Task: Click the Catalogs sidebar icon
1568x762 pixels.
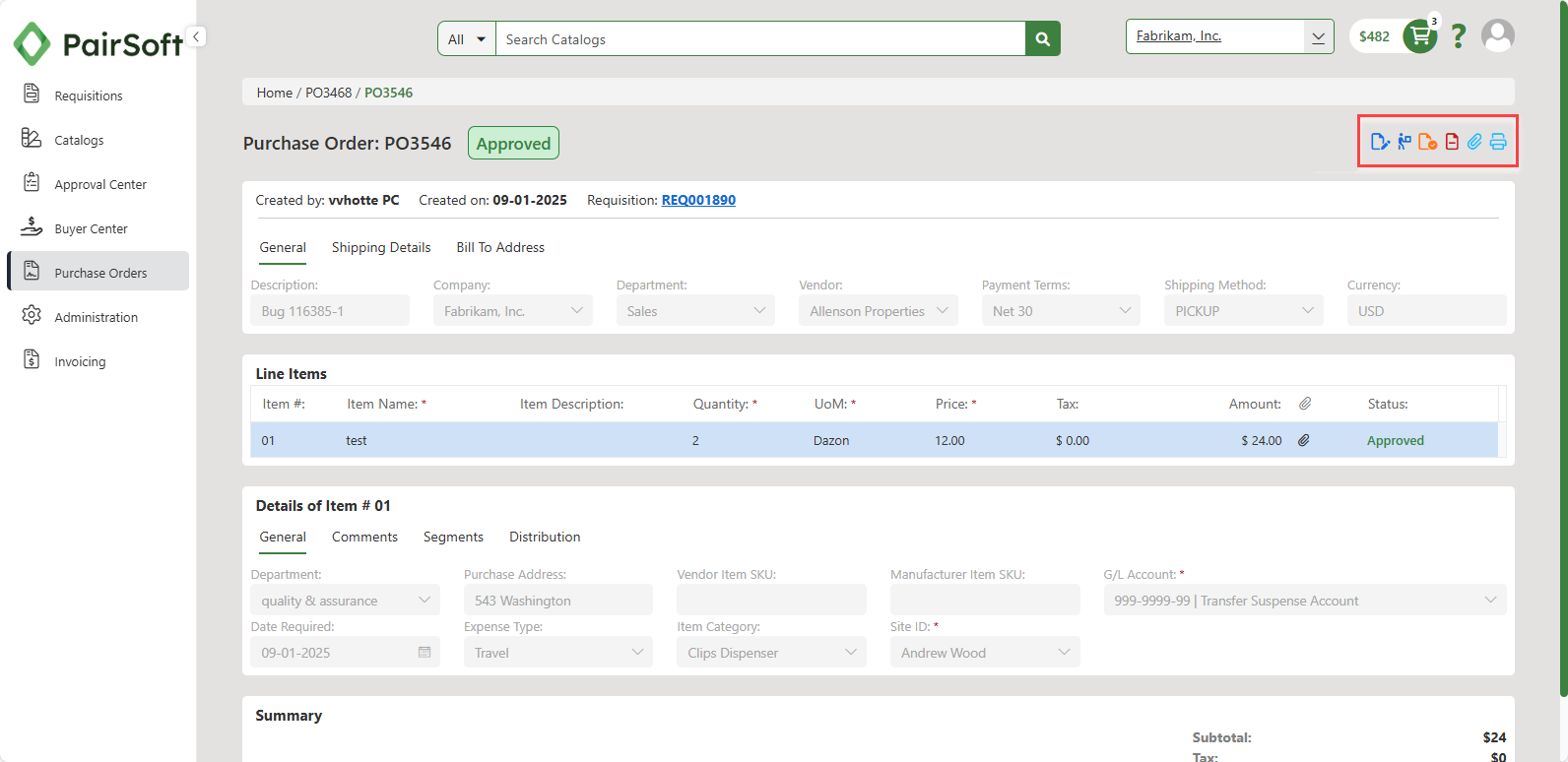Action: coord(32,138)
